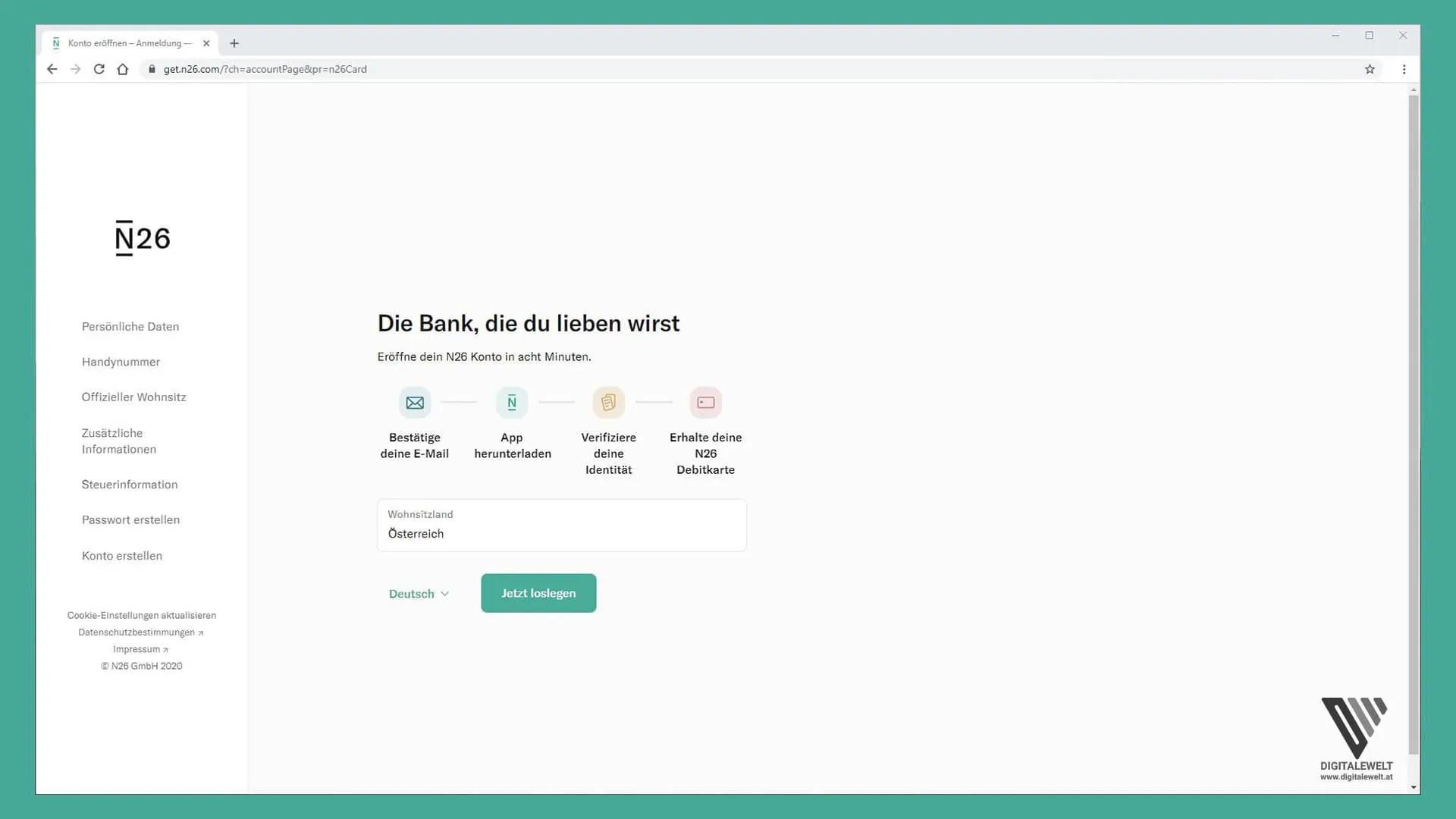
Task: Click the Verifiziere deine Identität label
Action: point(608,453)
